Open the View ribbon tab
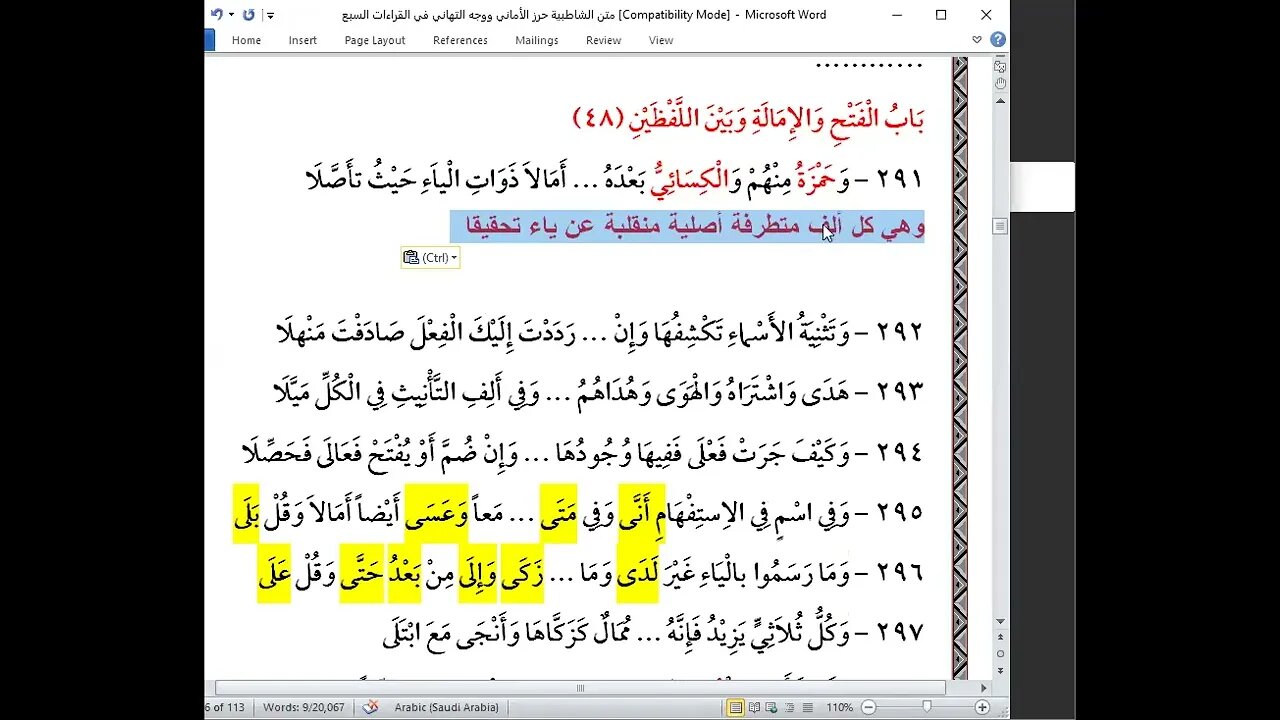The image size is (1280, 720). pos(661,40)
